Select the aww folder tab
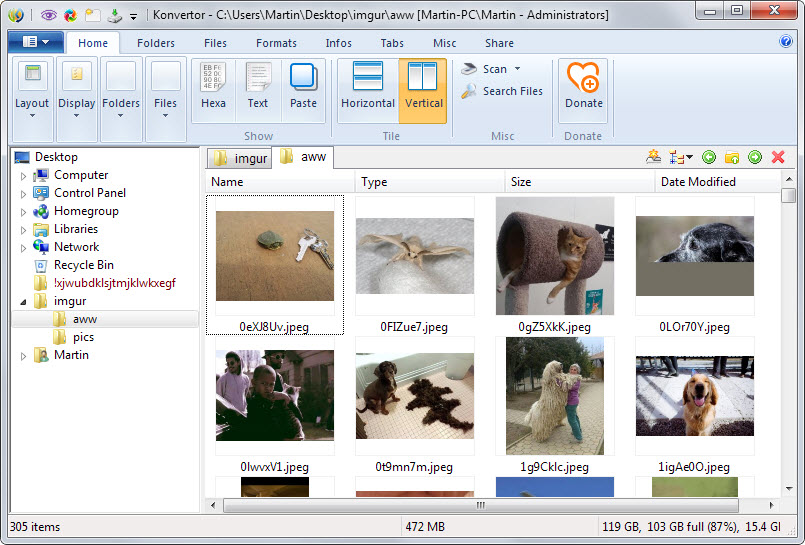The image size is (805, 545). tap(303, 157)
